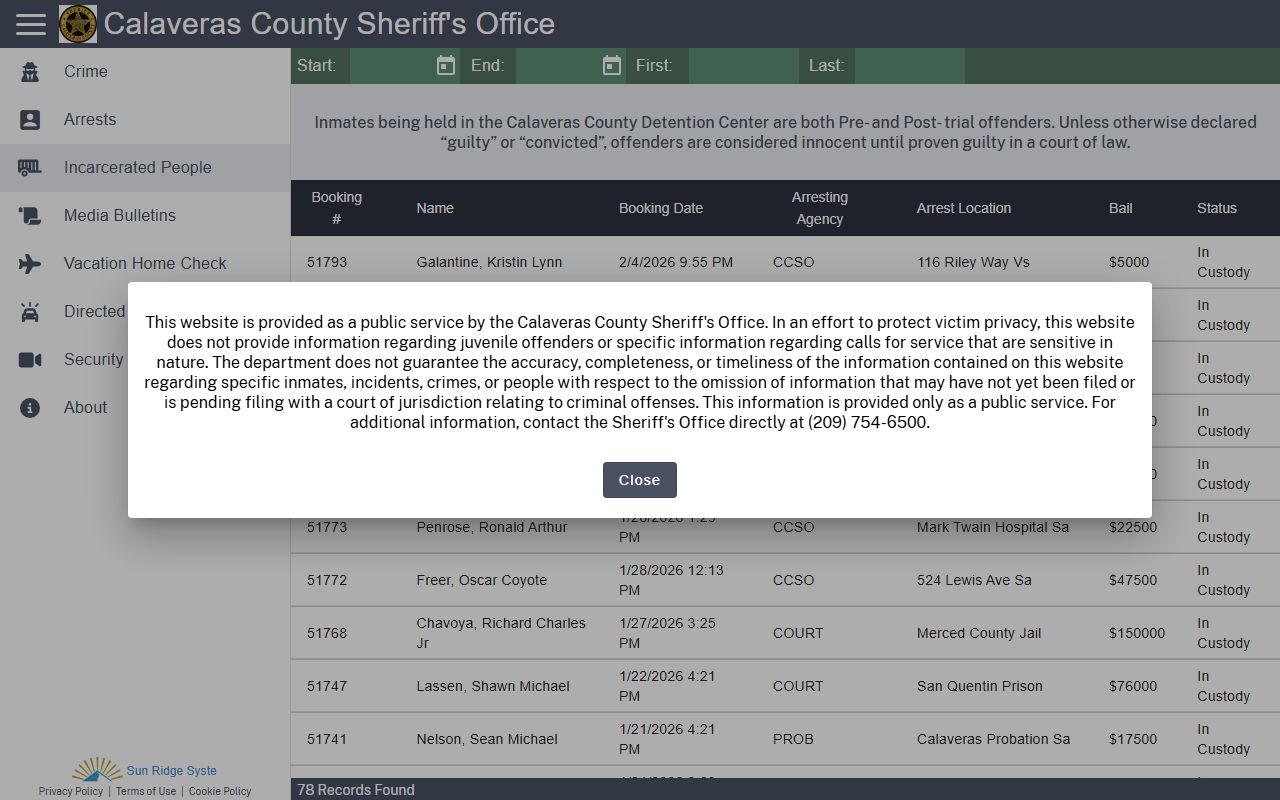
Task: Click arrest location Calaveras Probation Sa
Action: coord(993,739)
